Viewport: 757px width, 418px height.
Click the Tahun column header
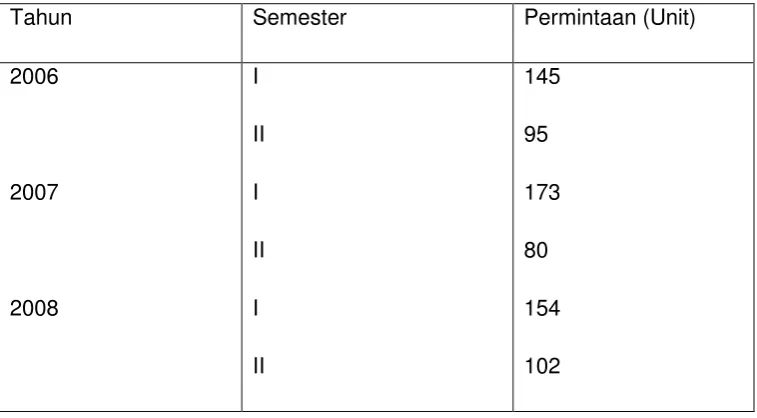pos(41,18)
